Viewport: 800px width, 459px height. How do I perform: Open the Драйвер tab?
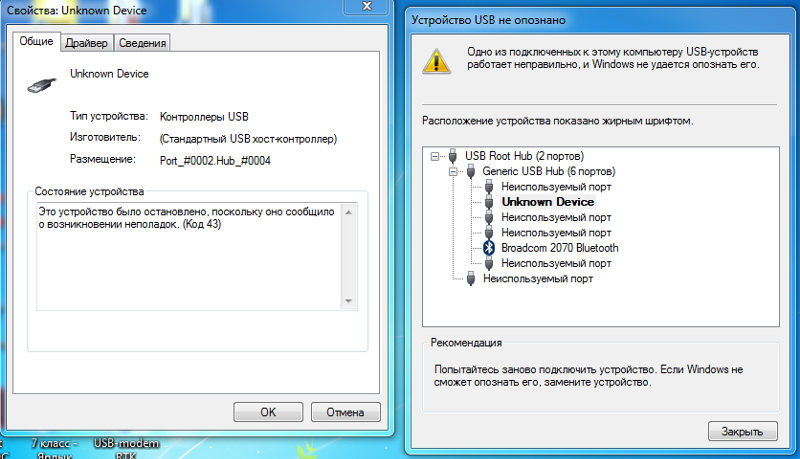[x=86, y=43]
